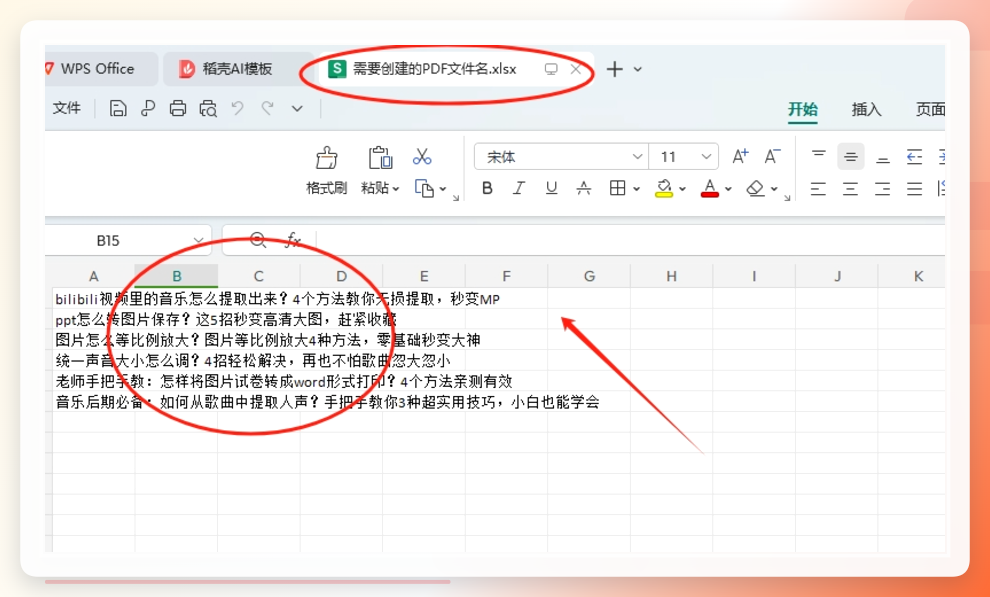Switch to the 插入 ribbon tab
The width and height of the screenshot is (990, 597).
point(866,109)
